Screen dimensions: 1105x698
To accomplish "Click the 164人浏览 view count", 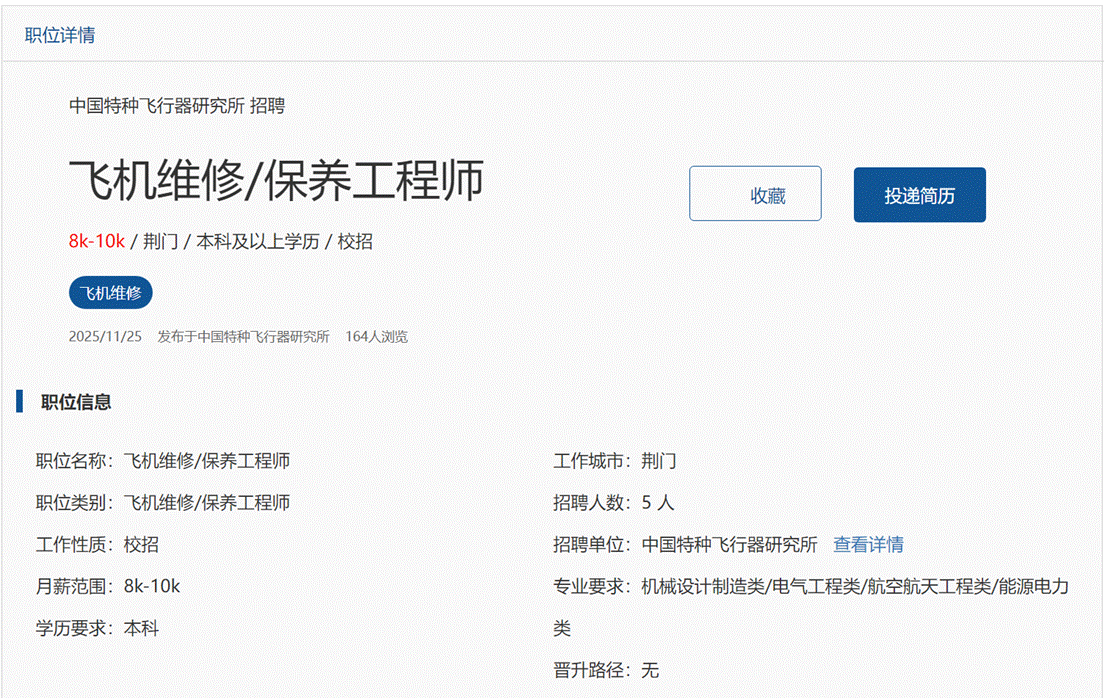I will pyautogui.click(x=376, y=337).
